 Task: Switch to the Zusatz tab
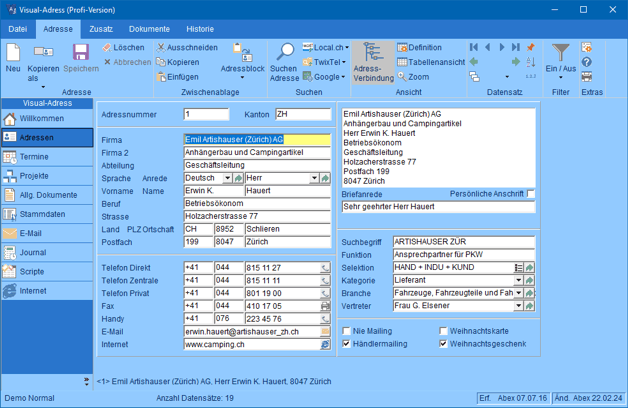101,29
